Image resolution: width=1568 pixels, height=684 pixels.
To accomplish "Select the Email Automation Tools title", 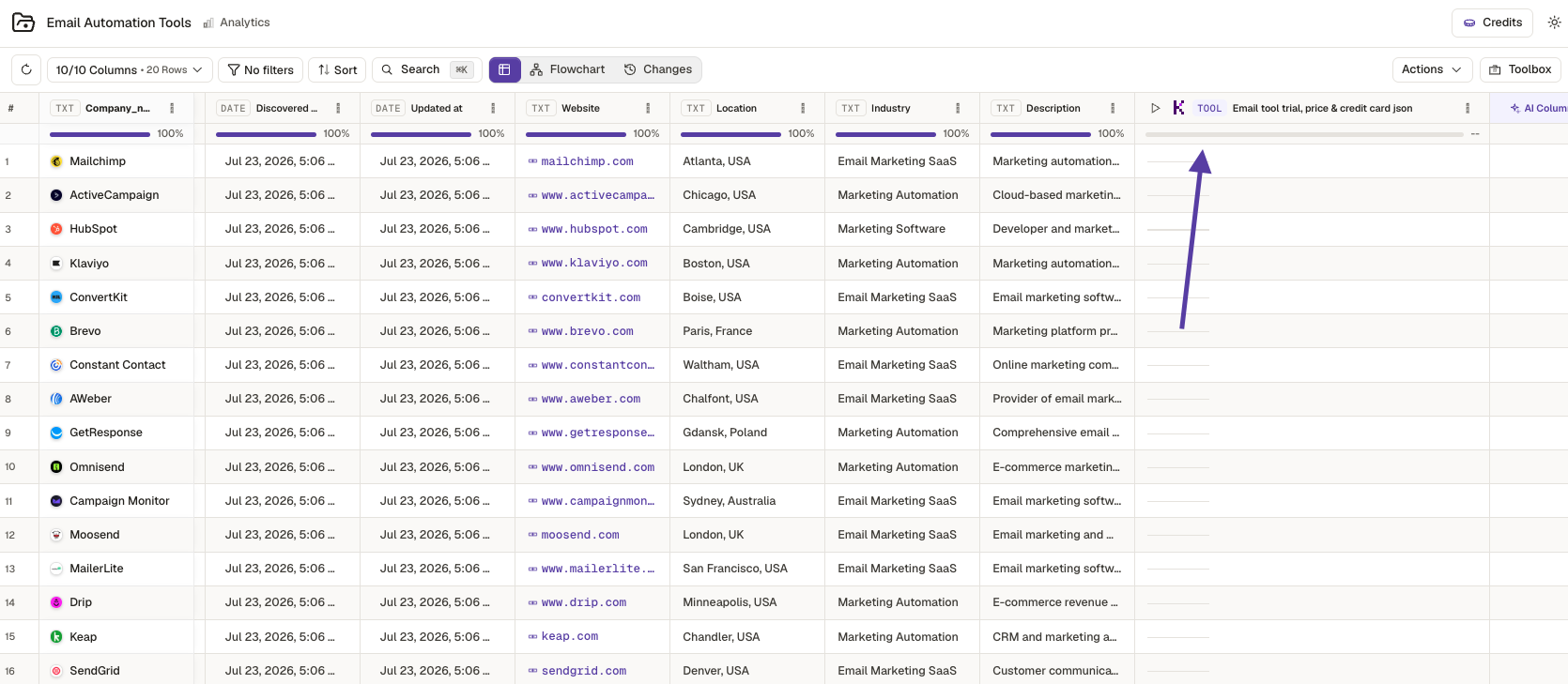I will click(119, 23).
